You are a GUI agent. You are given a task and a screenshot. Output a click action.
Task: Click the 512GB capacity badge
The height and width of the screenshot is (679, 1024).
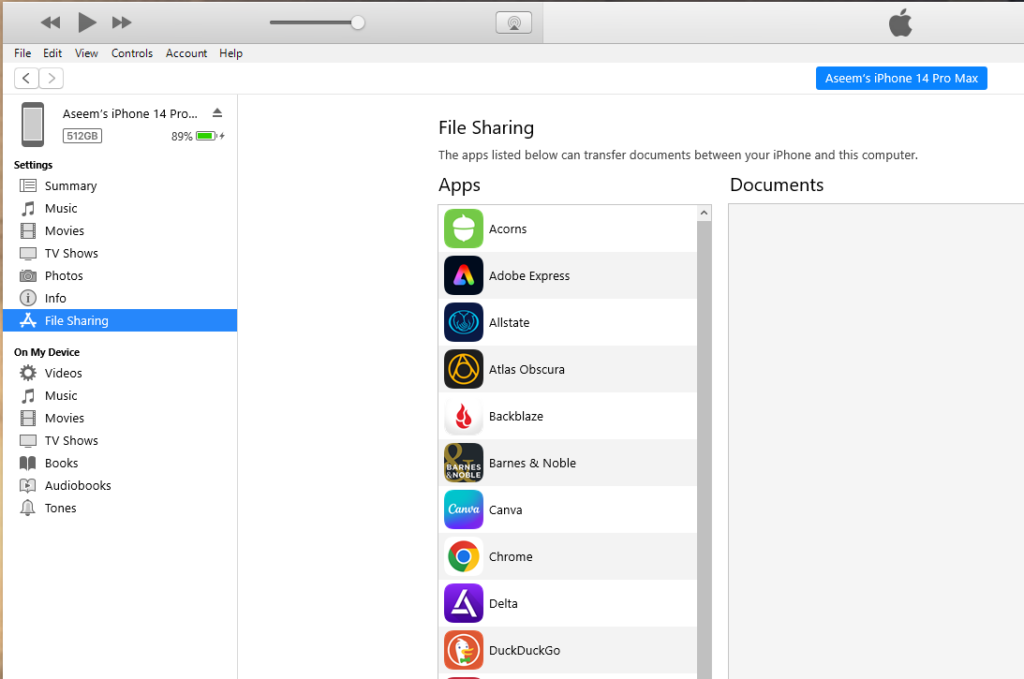[x=82, y=136]
